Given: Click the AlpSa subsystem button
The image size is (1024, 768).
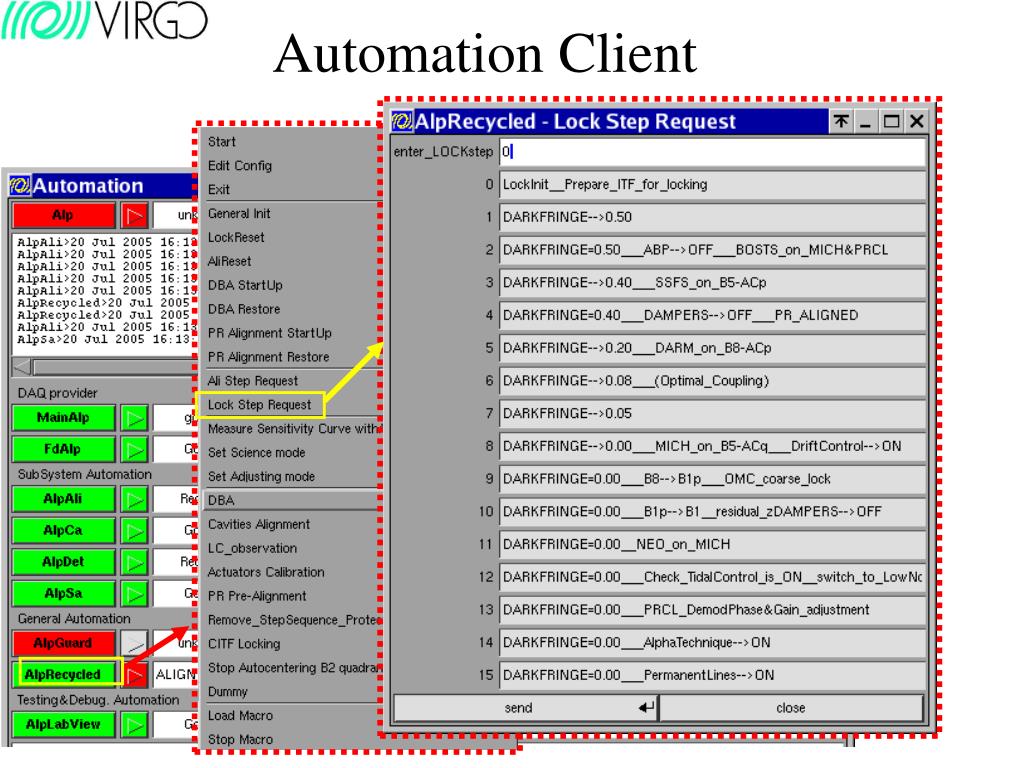Looking at the screenshot, I should coord(63,594).
